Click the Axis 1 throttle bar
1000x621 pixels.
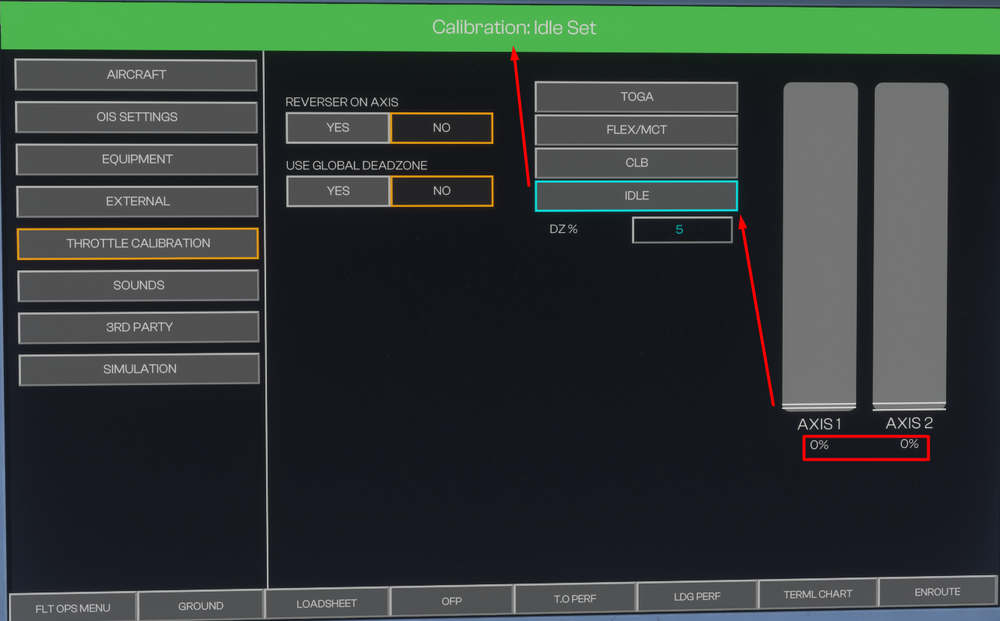(820, 245)
